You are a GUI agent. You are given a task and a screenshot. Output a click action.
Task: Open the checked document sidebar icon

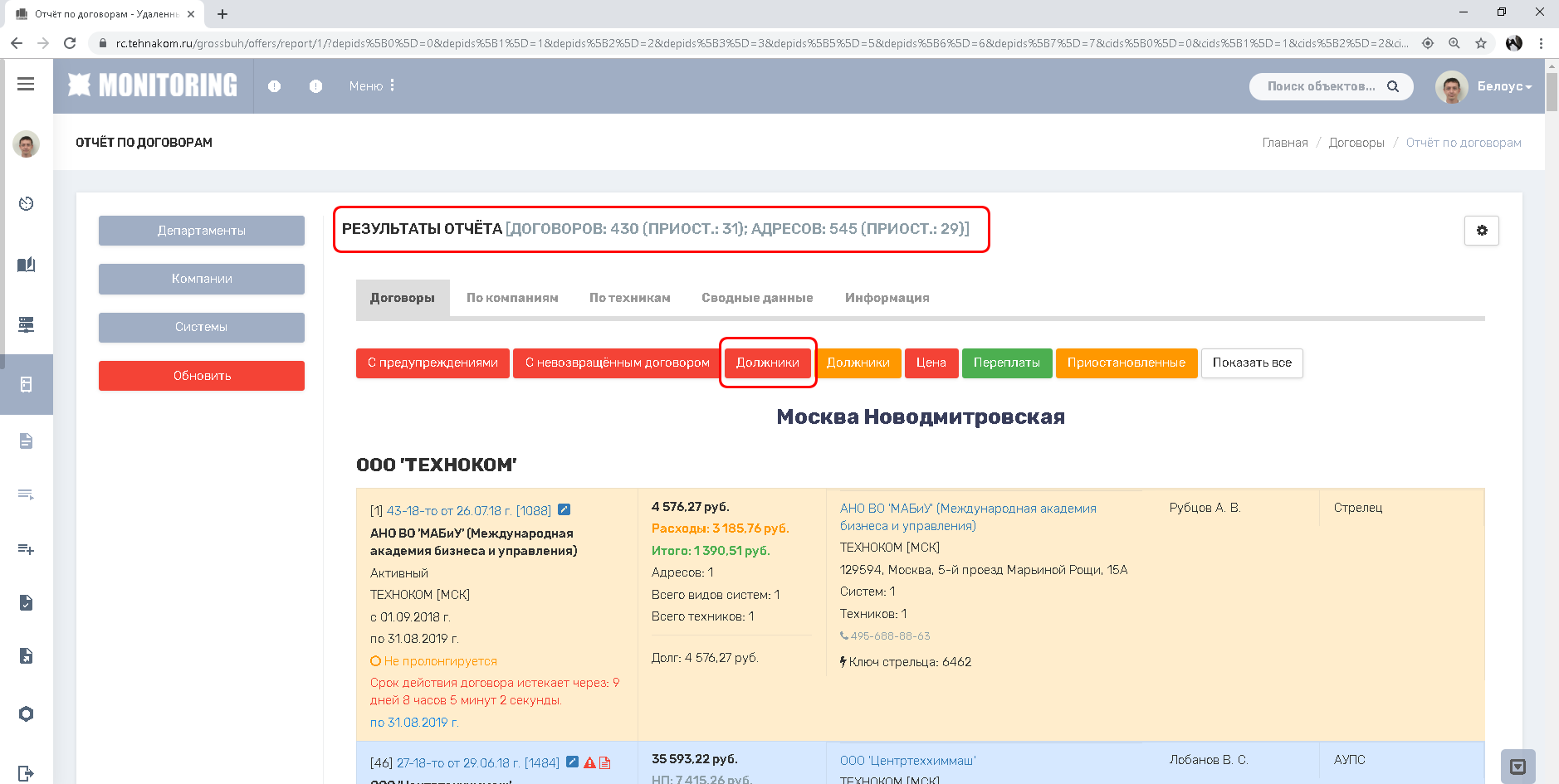(x=26, y=602)
